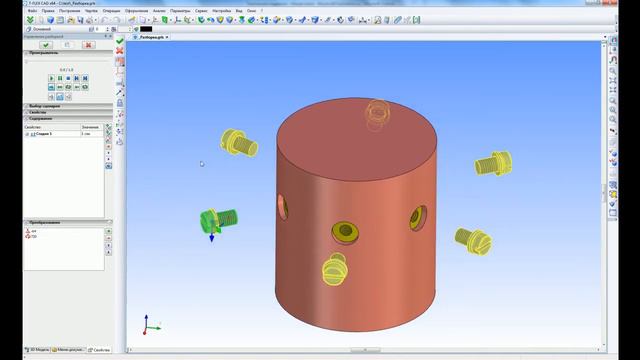Open the Построения menu
The image size is (640, 360).
coord(69,11)
